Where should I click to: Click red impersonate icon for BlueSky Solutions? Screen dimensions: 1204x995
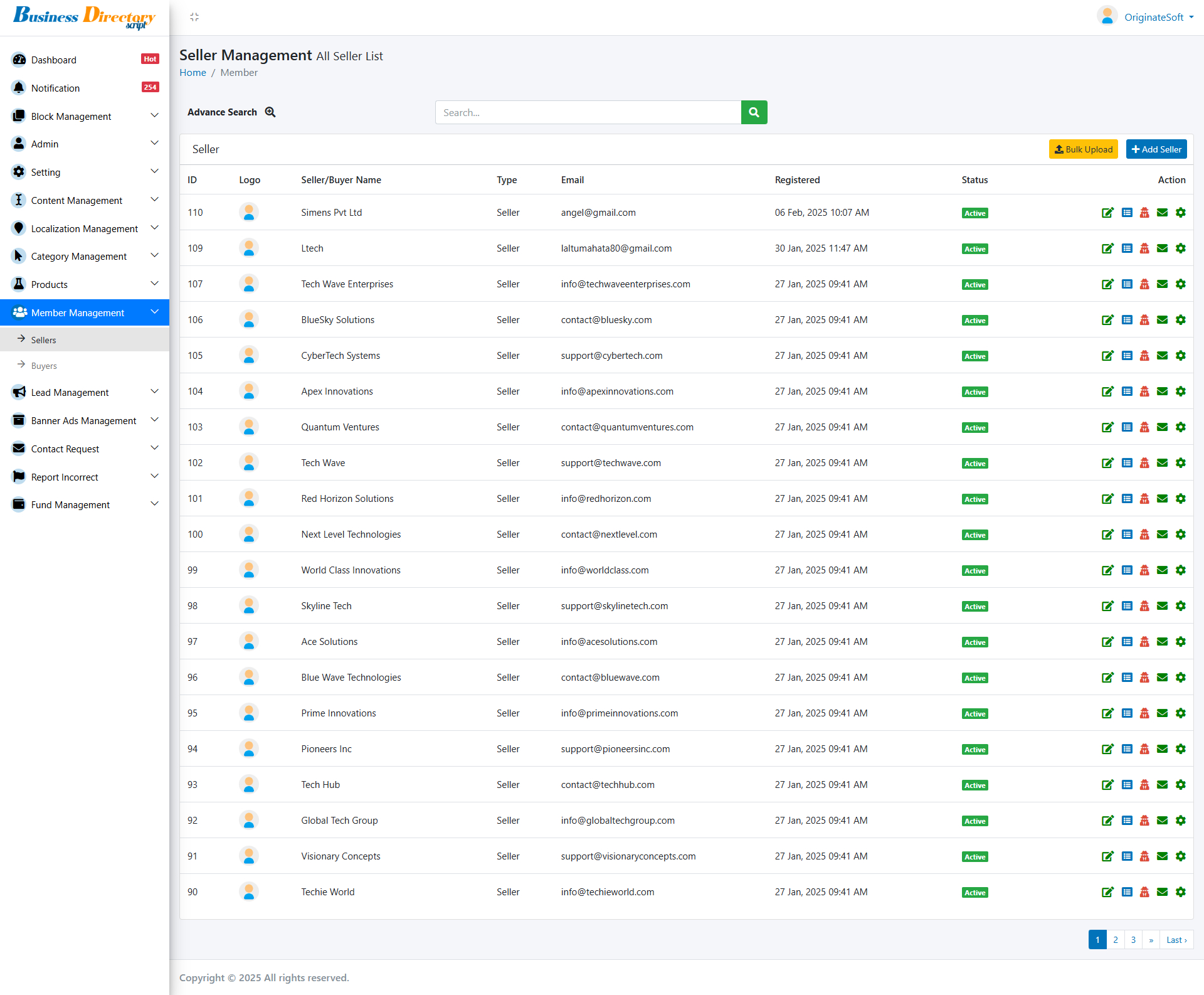click(x=1144, y=320)
